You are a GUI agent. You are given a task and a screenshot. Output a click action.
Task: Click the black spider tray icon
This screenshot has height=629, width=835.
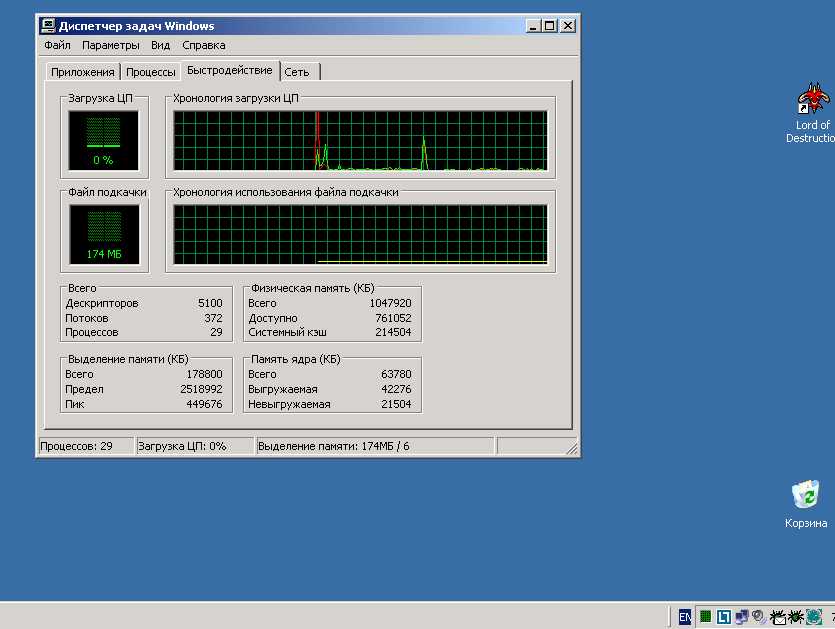tap(795, 617)
